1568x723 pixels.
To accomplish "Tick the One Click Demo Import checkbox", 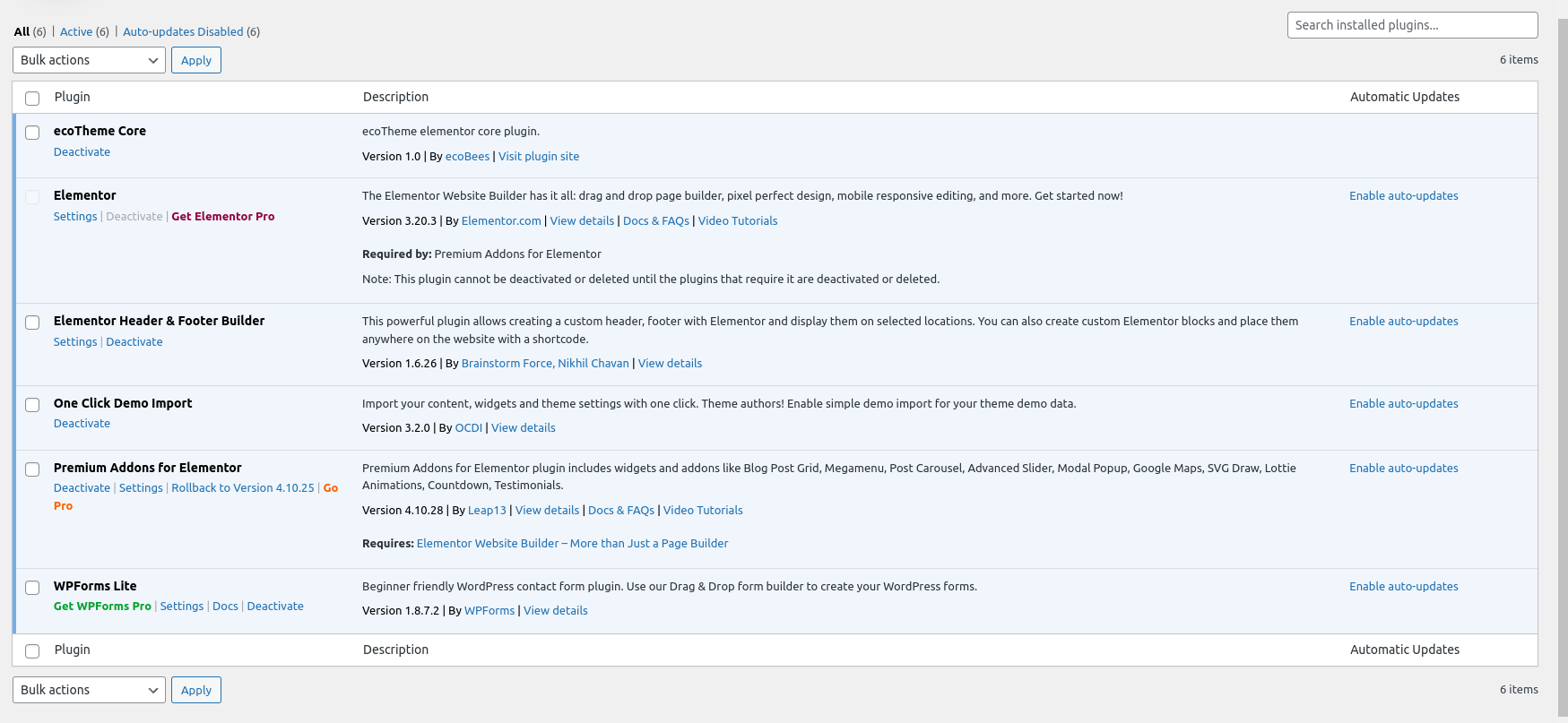I will tap(32, 405).
